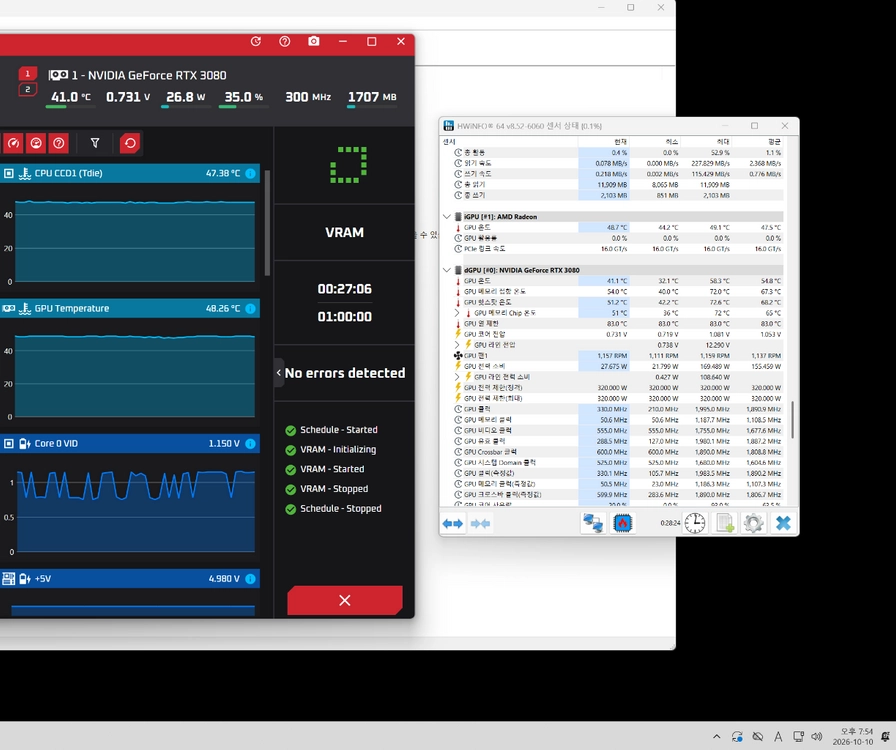Image resolution: width=896 pixels, height=750 pixels.
Task: Click the update/refresh icon in OCCT title bar
Action: [255, 41]
